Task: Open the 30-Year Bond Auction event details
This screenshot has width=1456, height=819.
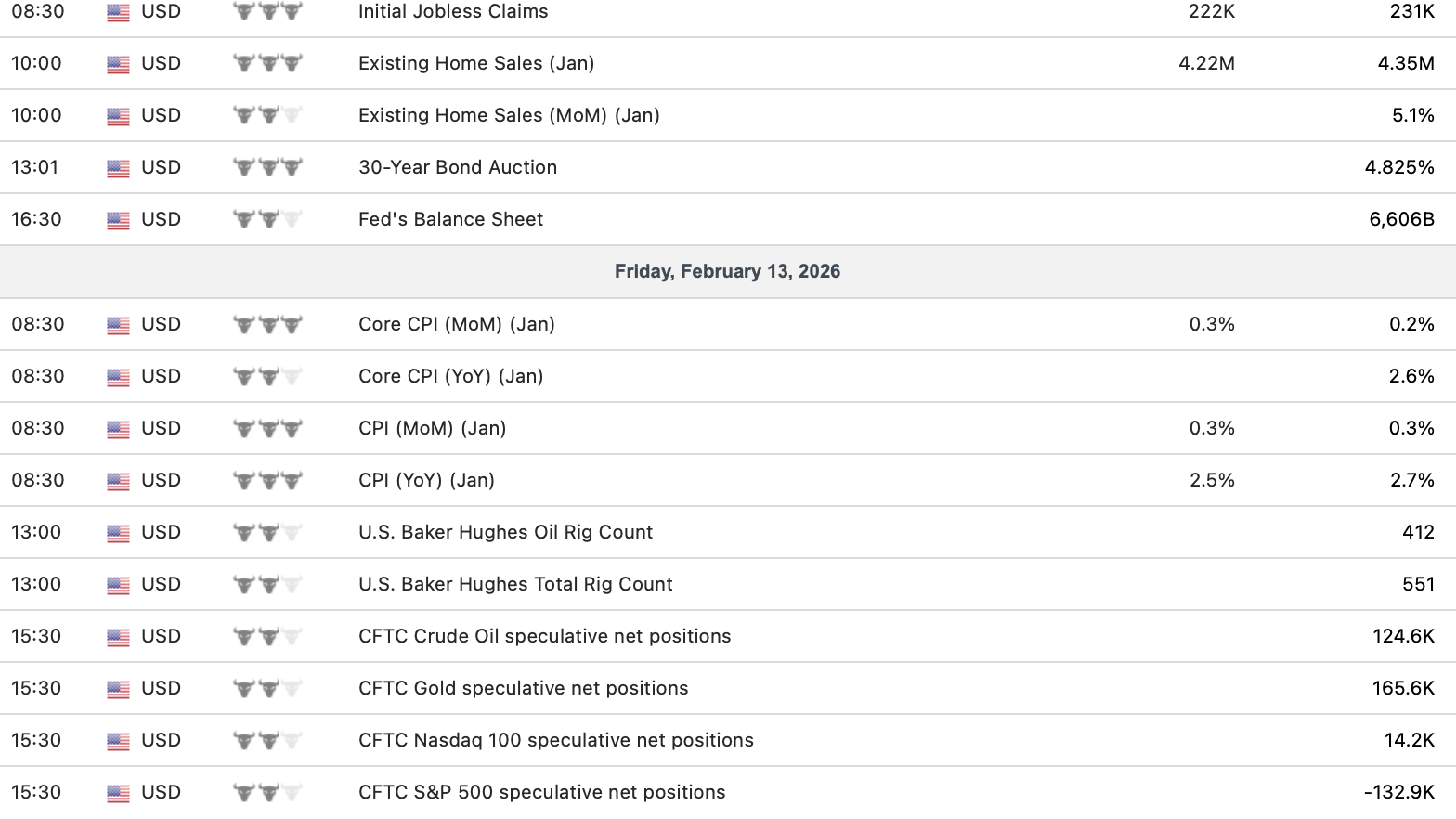Action: coord(458,167)
